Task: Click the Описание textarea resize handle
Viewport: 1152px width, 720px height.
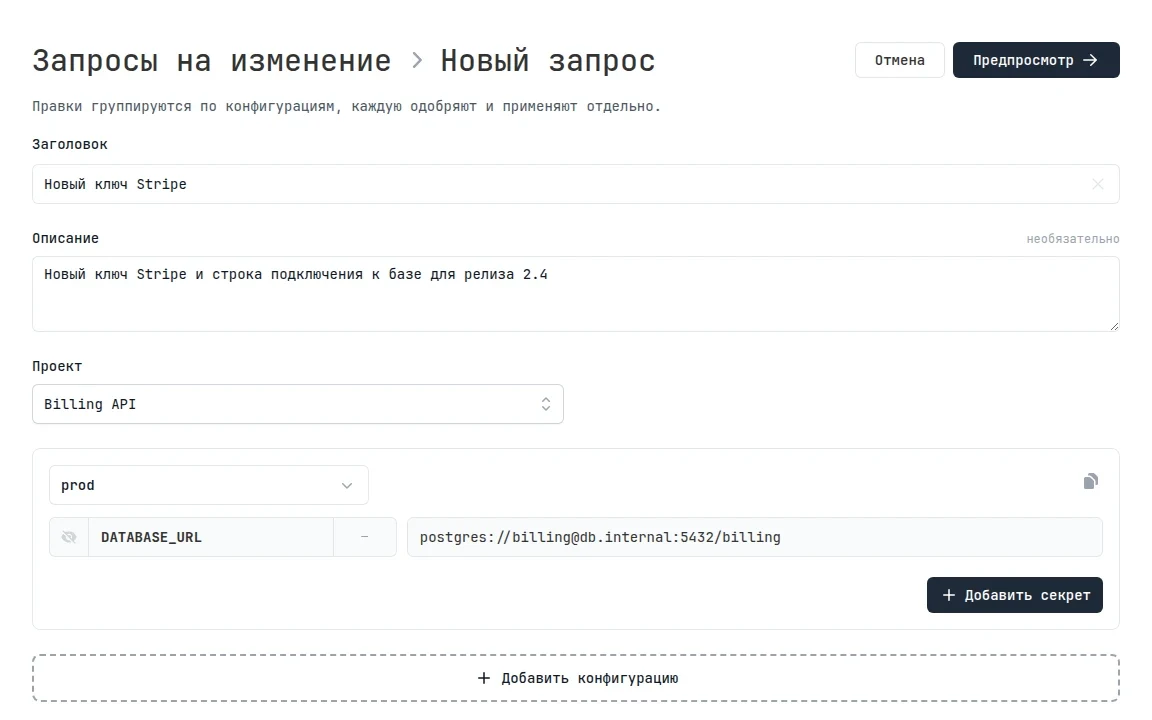Action: point(1115,326)
